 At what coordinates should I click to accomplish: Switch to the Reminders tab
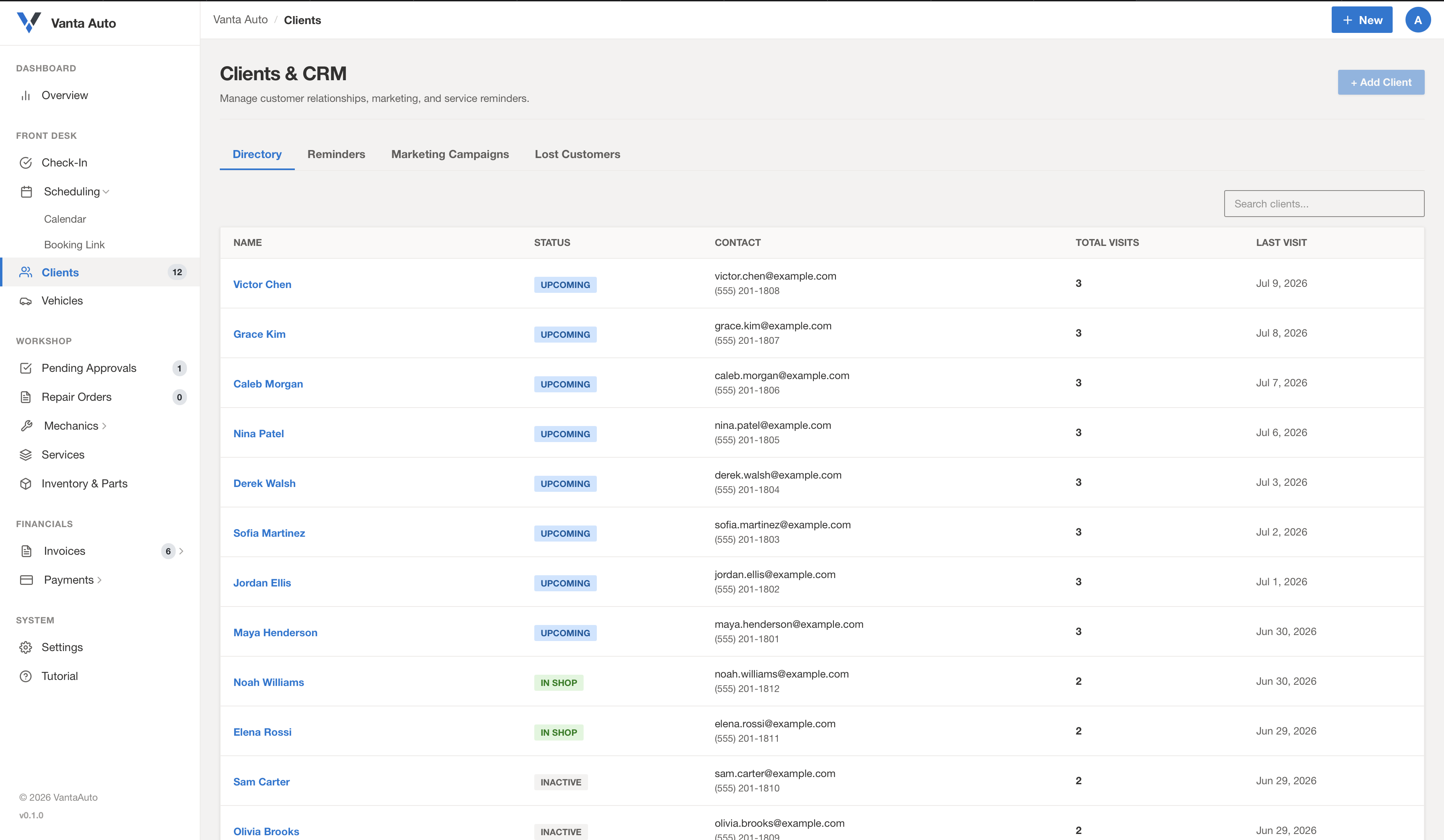pyautogui.click(x=337, y=154)
